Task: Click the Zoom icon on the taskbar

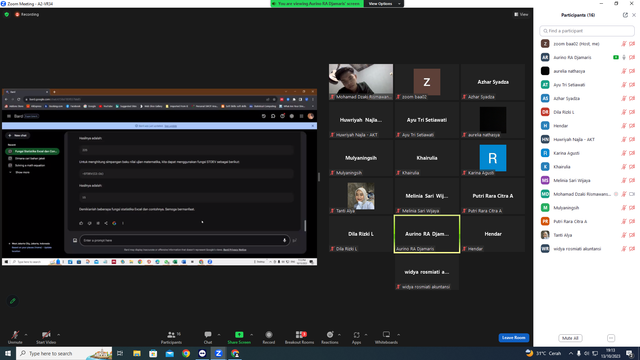Action: [x=219, y=353]
